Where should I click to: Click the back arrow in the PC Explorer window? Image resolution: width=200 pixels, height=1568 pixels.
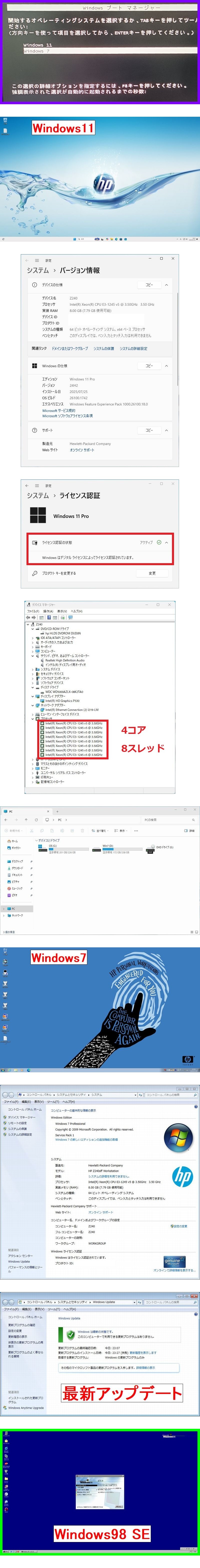pos(6,820)
